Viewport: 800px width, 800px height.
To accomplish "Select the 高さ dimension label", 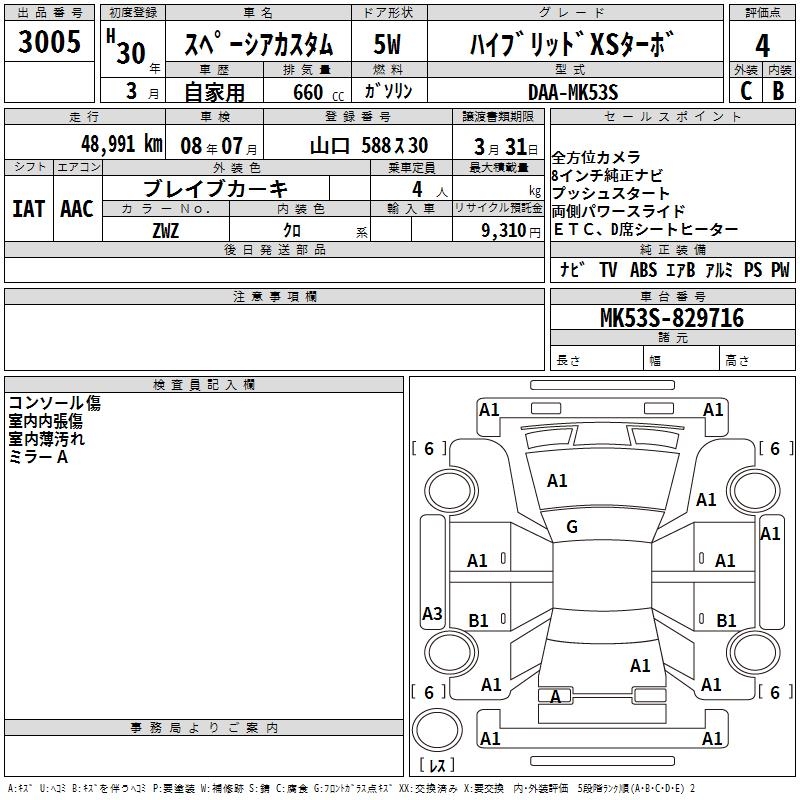I will (x=737, y=361).
